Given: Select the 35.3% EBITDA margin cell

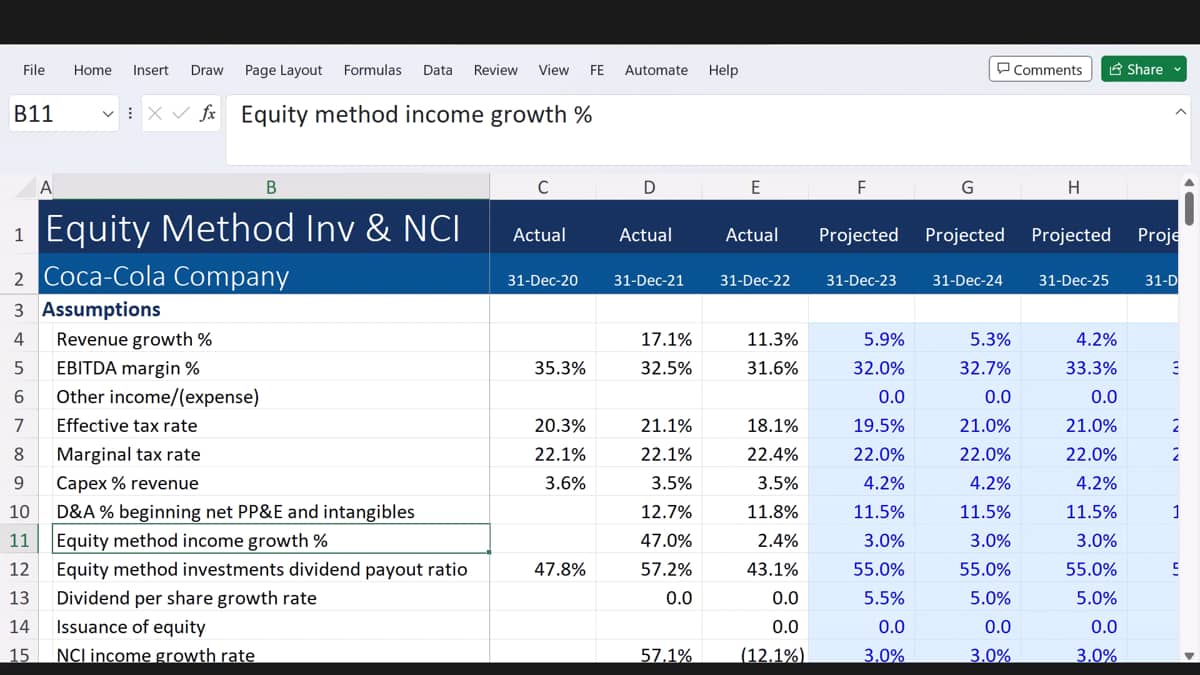Looking at the screenshot, I should 542,368.
